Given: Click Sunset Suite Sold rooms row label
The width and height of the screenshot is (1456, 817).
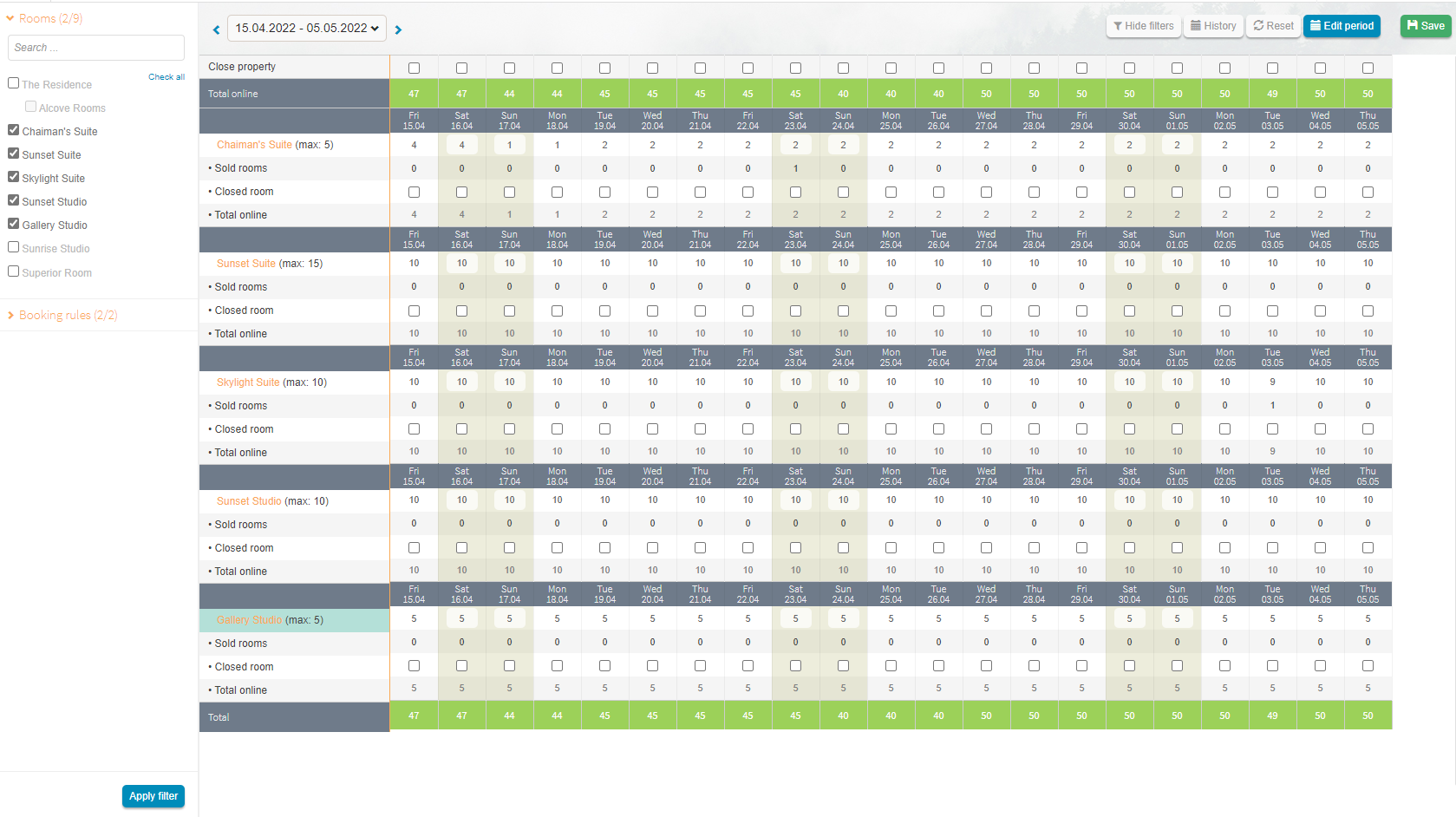Looking at the screenshot, I should (x=238, y=287).
